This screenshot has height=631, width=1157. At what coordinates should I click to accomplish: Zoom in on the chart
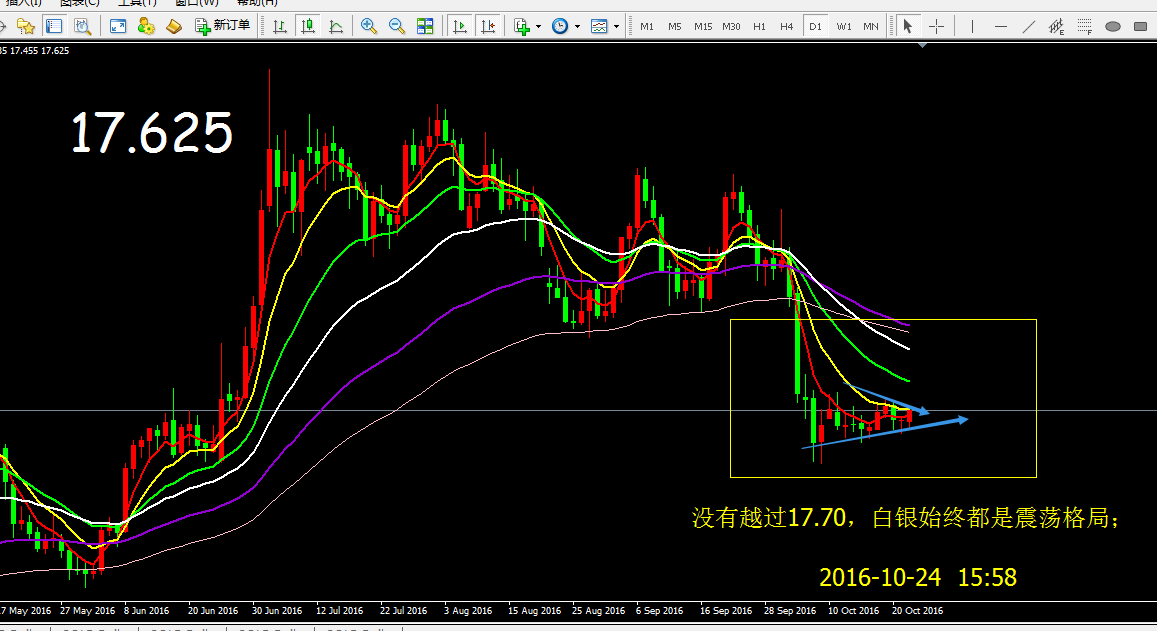tap(369, 27)
